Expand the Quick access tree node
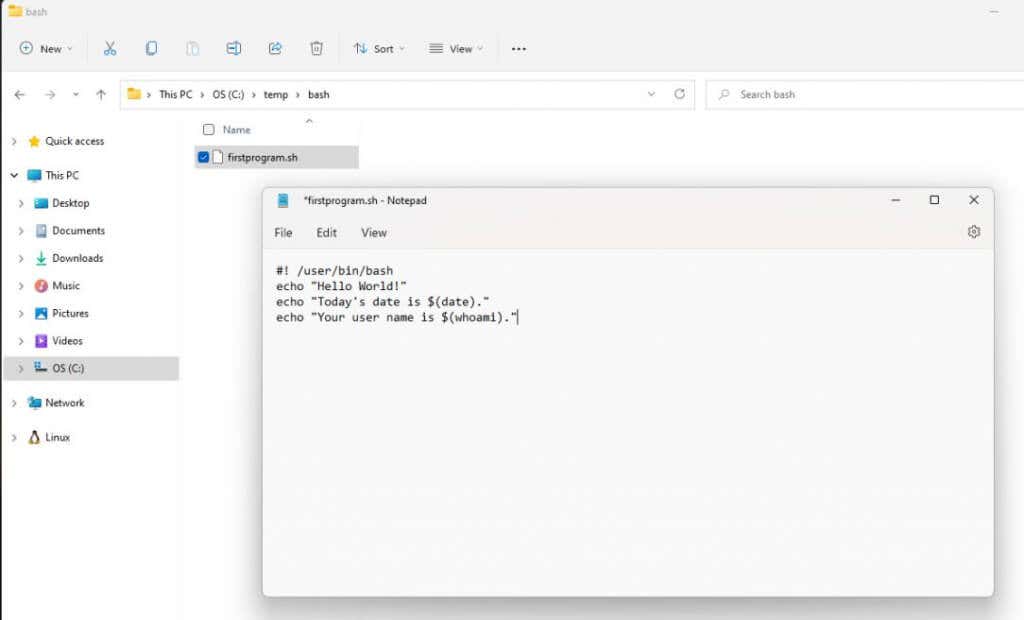 14,142
